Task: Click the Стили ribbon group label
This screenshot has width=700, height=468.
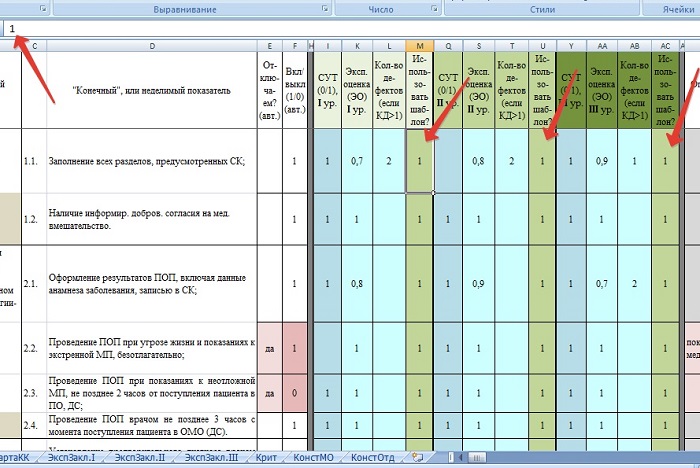Action: [x=542, y=9]
